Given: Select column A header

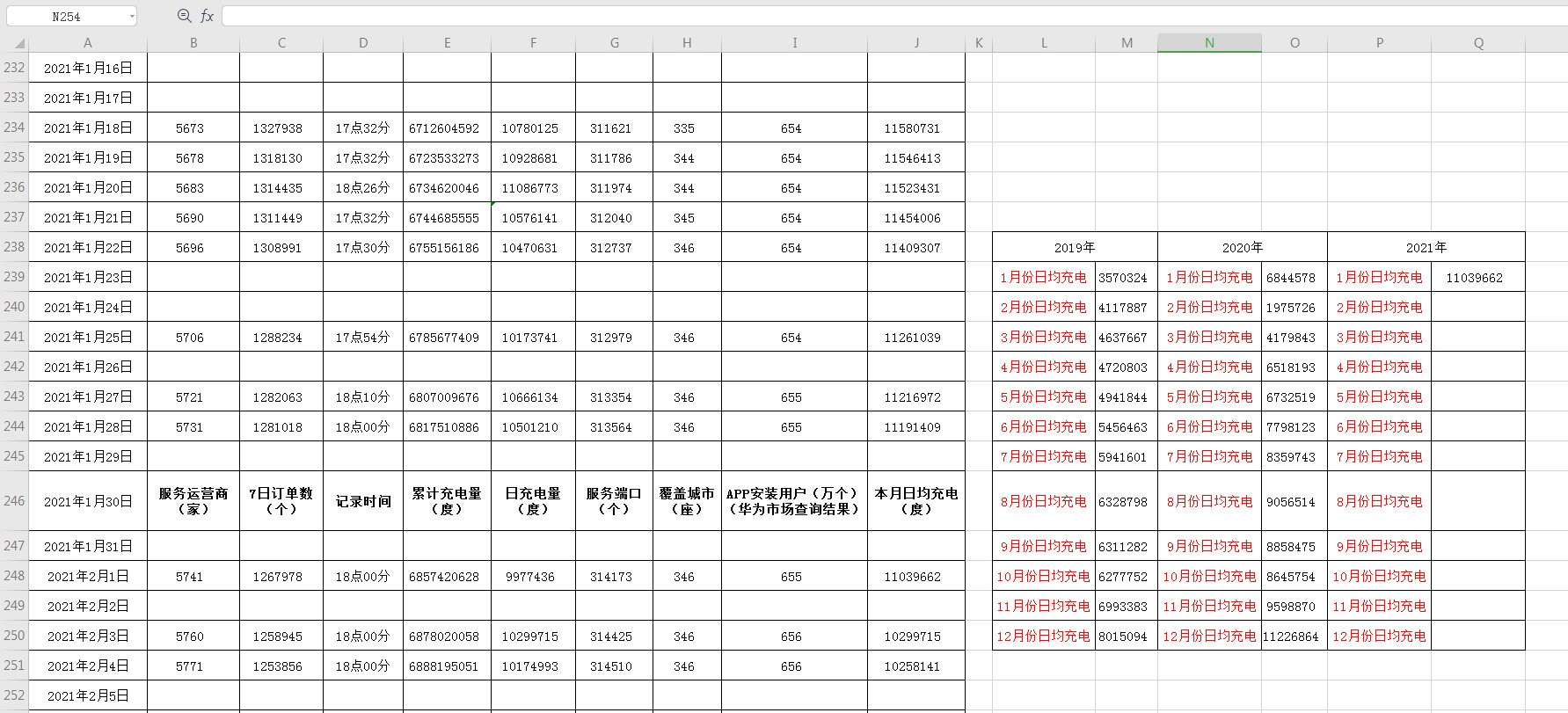Looking at the screenshot, I should coord(87,42).
